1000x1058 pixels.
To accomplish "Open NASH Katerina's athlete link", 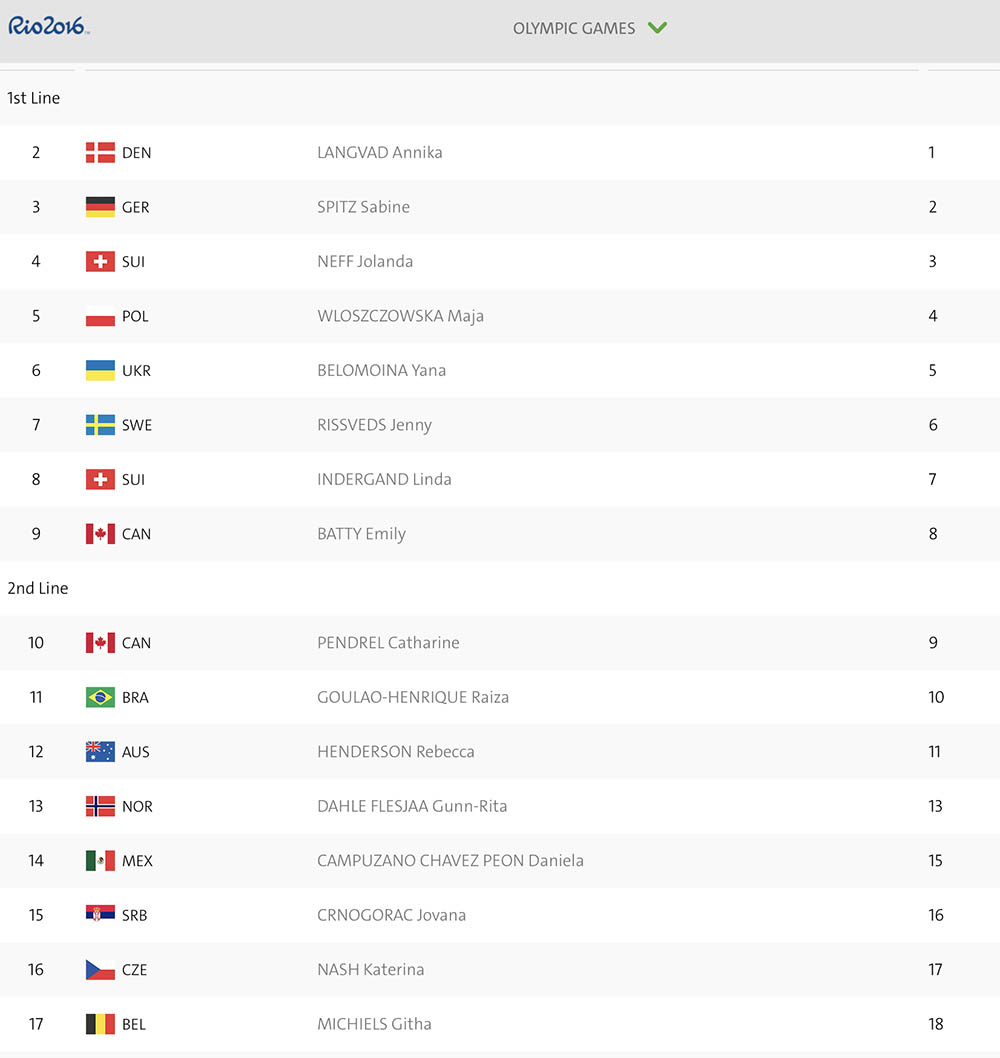I will coord(370,970).
